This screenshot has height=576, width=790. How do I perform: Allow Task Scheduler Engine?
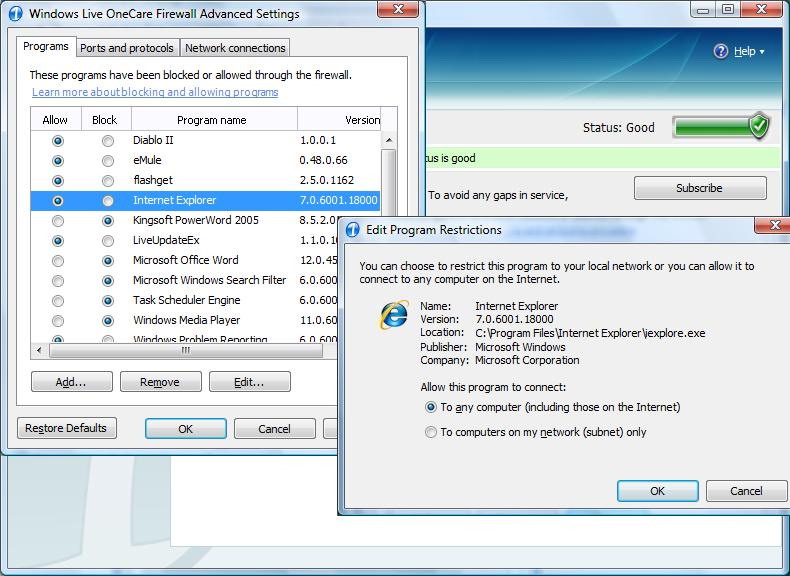click(58, 301)
